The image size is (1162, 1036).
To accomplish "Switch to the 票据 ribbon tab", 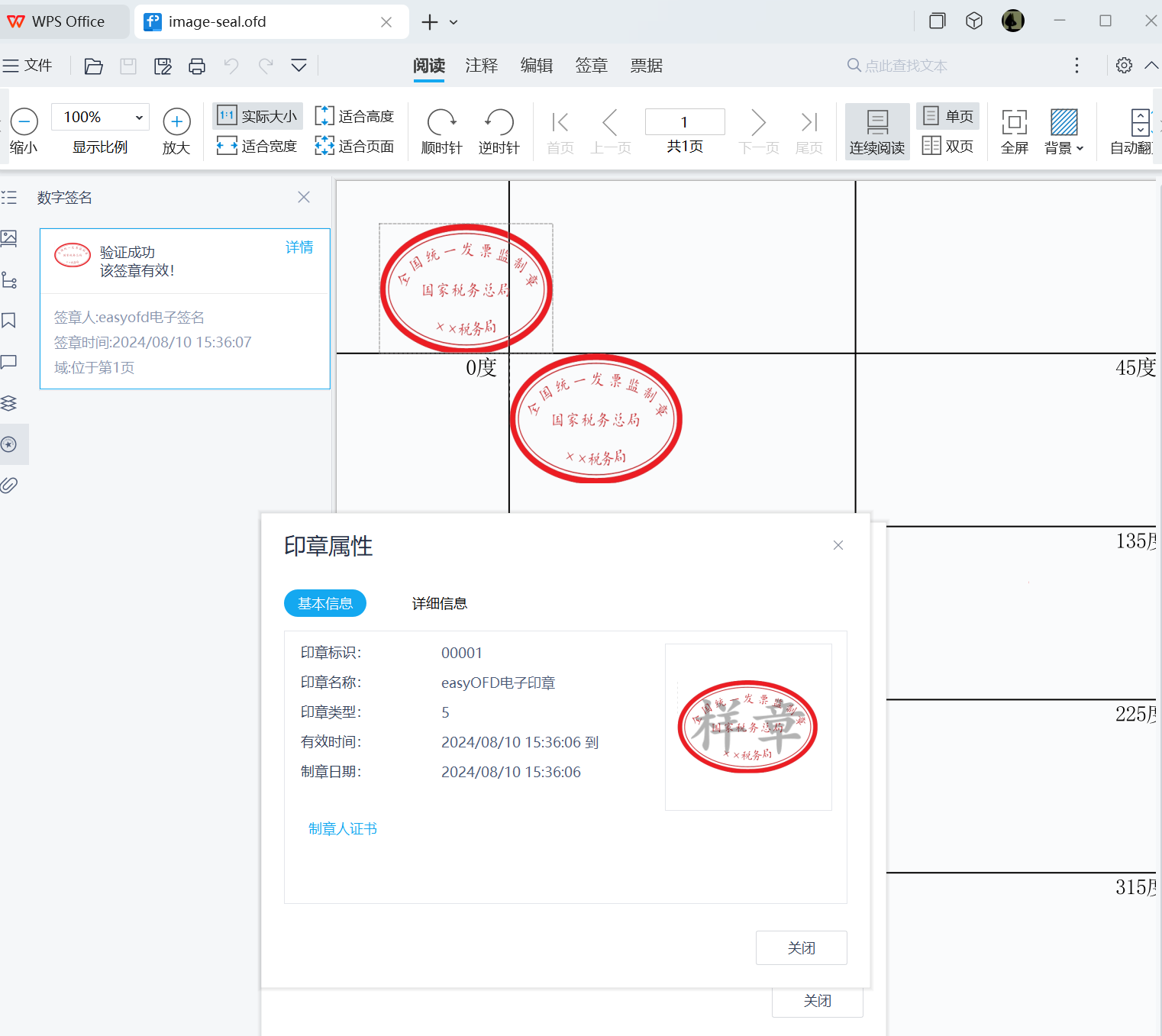I will click(x=646, y=66).
